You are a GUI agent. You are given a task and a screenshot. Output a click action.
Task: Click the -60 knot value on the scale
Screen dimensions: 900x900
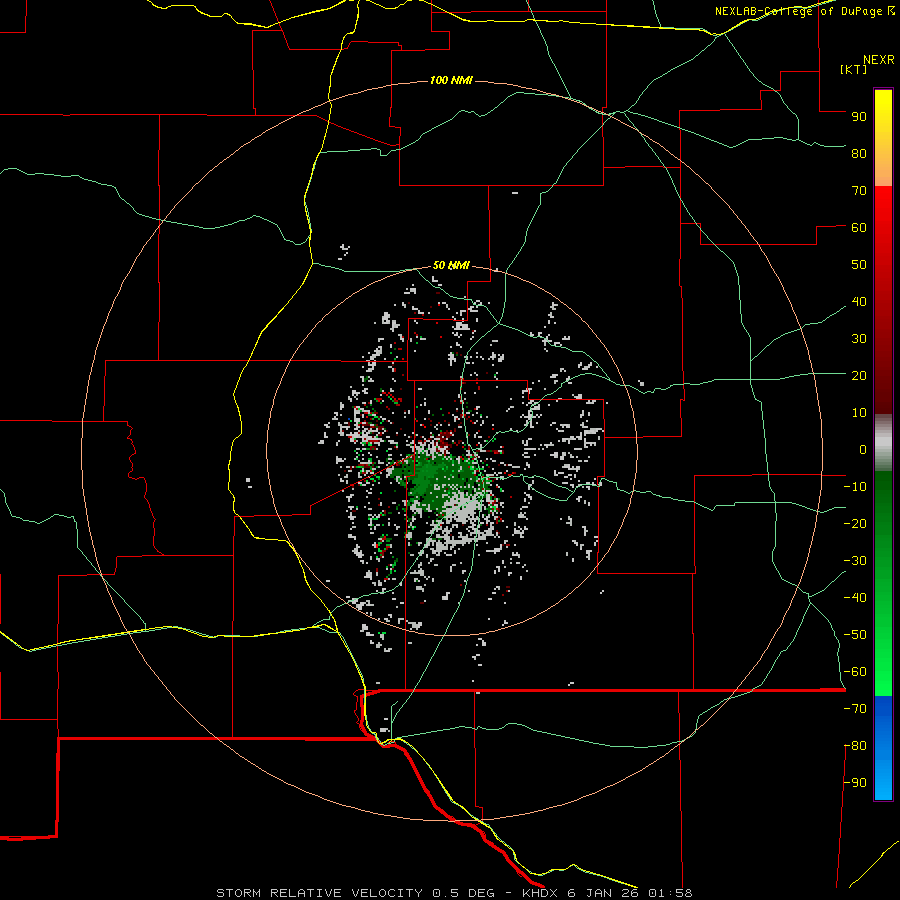coord(855,672)
